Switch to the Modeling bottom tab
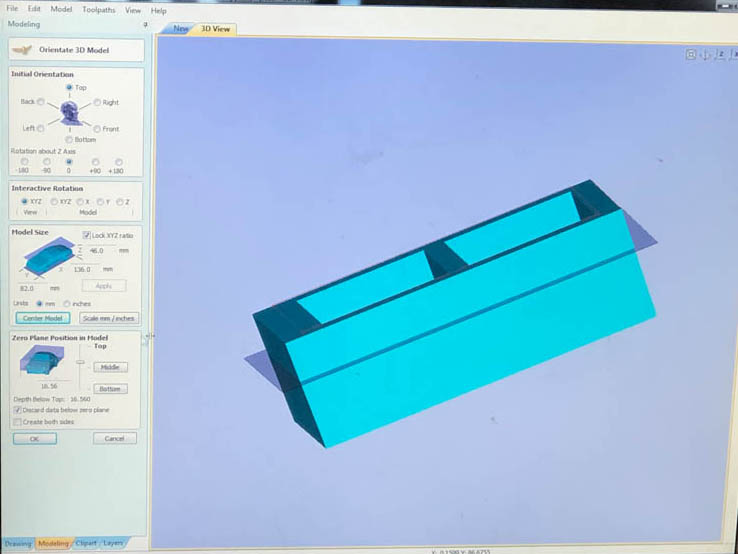This screenshot has height=554, width=738. (53, 544)
